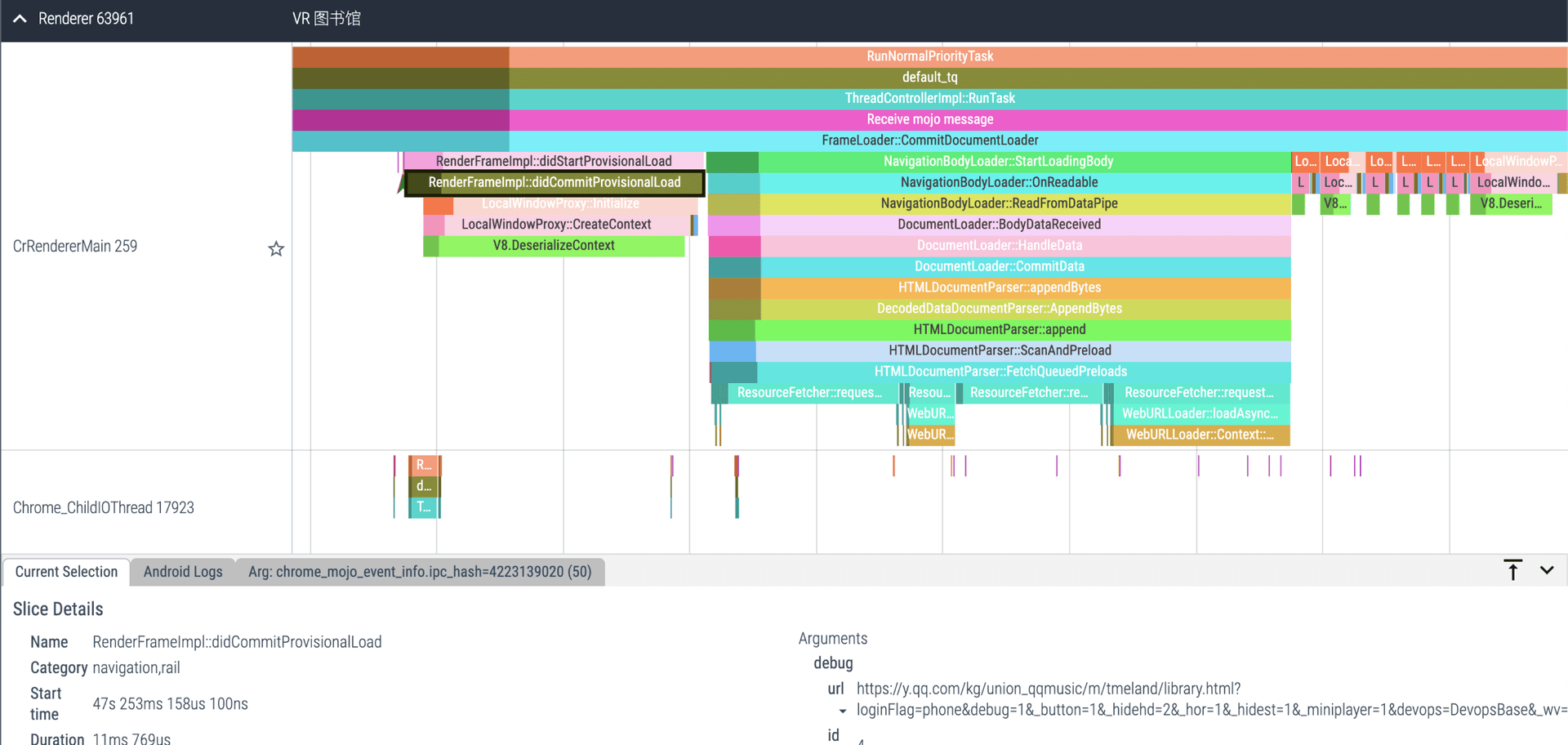Select the HTMLDocumentParser::append slice
Screen dimensions: 1568x745
pyautogui.click(x=999, y=330)
